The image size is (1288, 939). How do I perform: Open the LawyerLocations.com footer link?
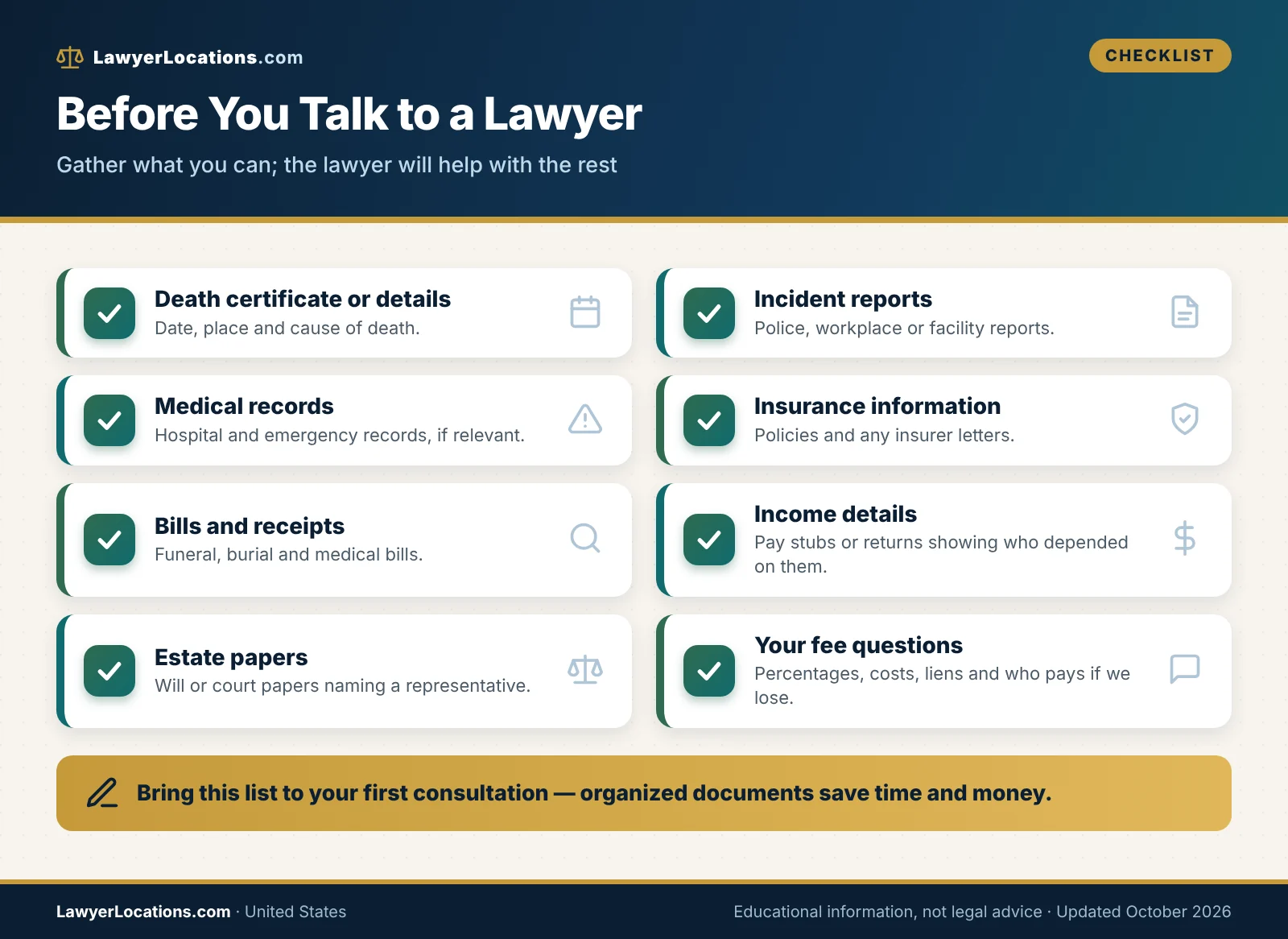coord(143,912)
